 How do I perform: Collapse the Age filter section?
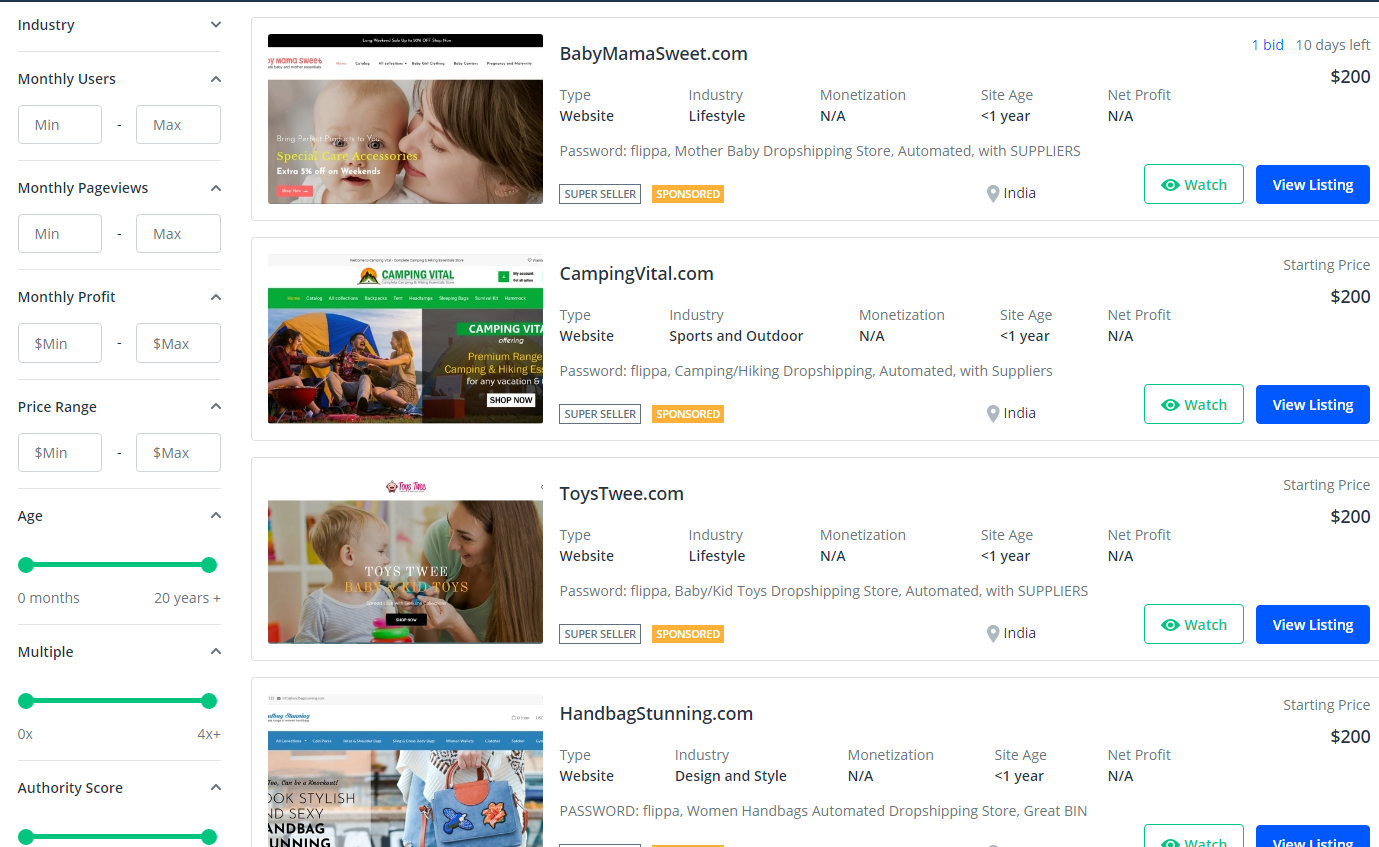click(216, 516)
